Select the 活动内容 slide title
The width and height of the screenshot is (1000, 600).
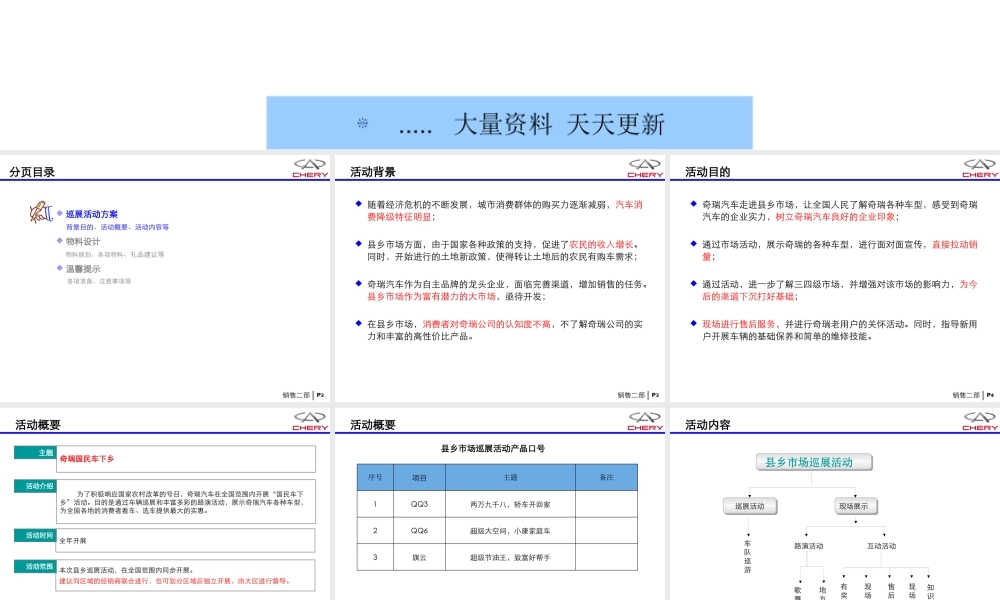tap(708, 425)
